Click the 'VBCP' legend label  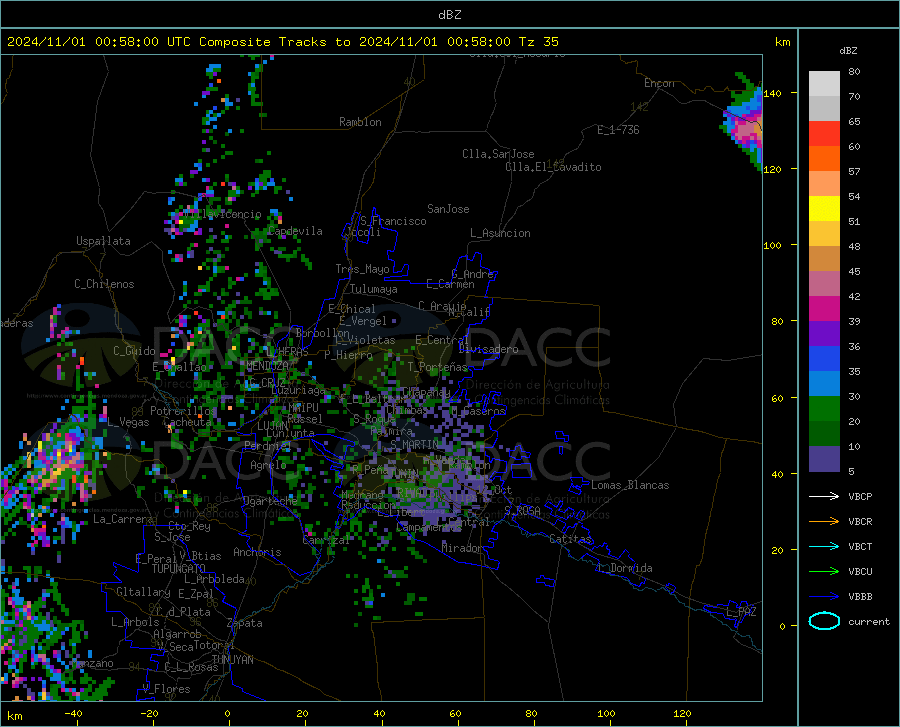point(860,496)
